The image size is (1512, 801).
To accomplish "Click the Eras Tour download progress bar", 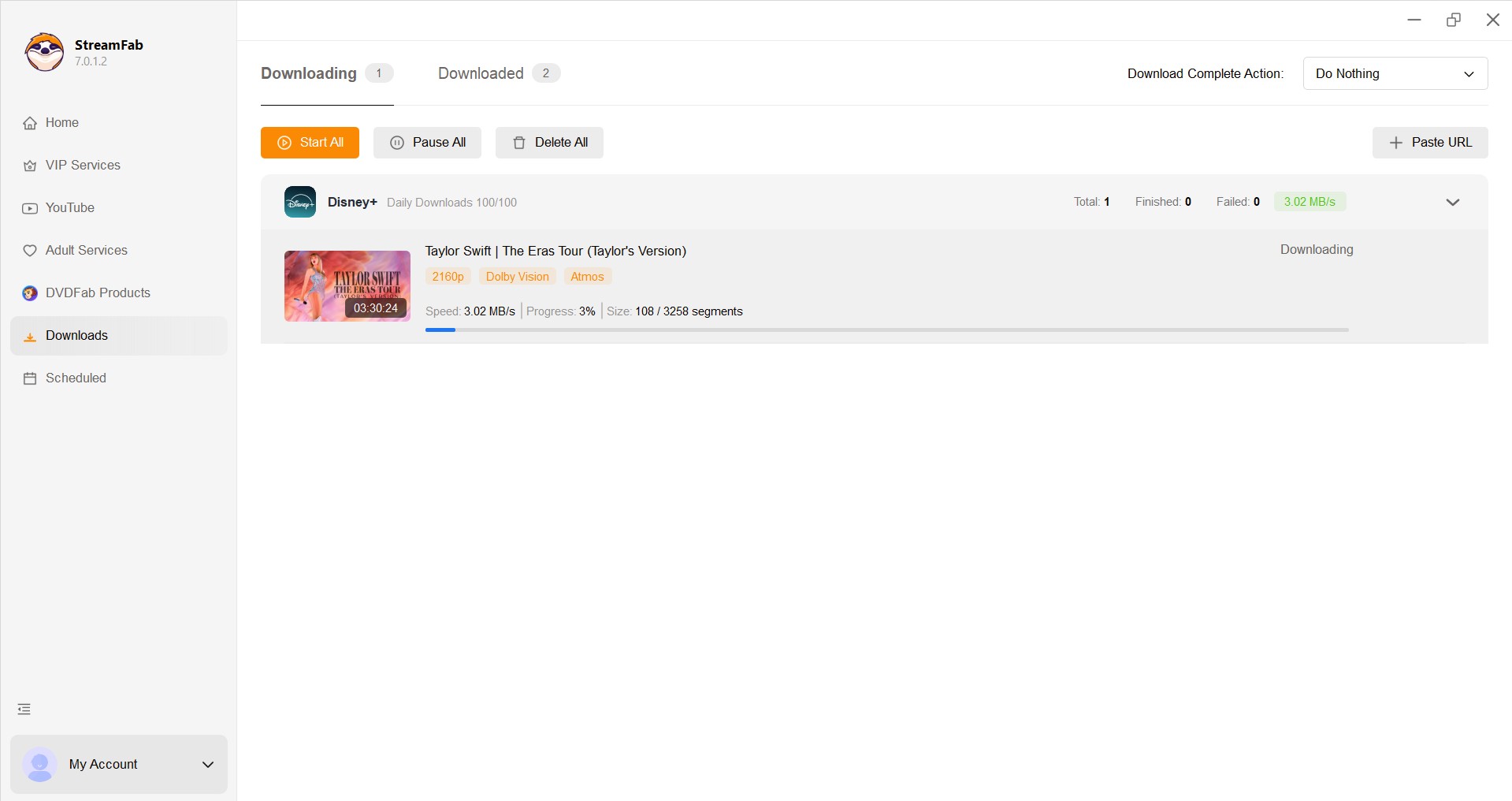I will [886, 330].
